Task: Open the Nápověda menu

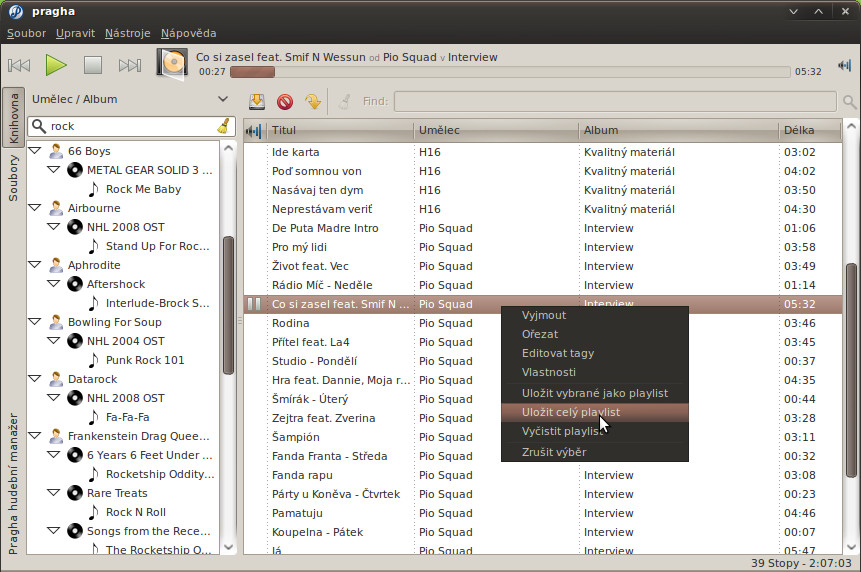Action: (x=188, y=33)
